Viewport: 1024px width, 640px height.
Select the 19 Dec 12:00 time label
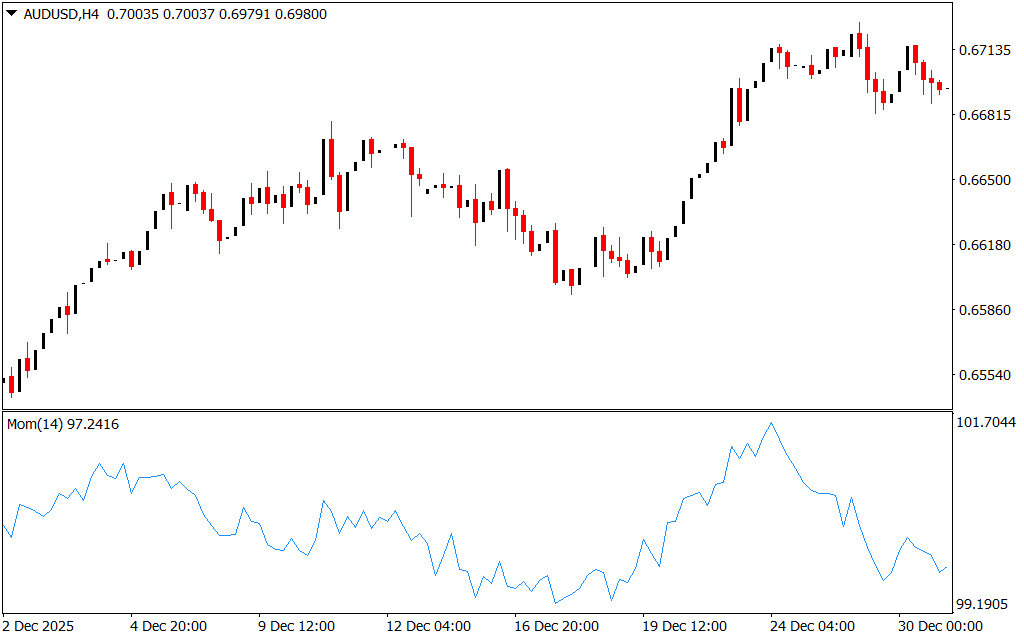pyautogui.click(x=685, y=626)
